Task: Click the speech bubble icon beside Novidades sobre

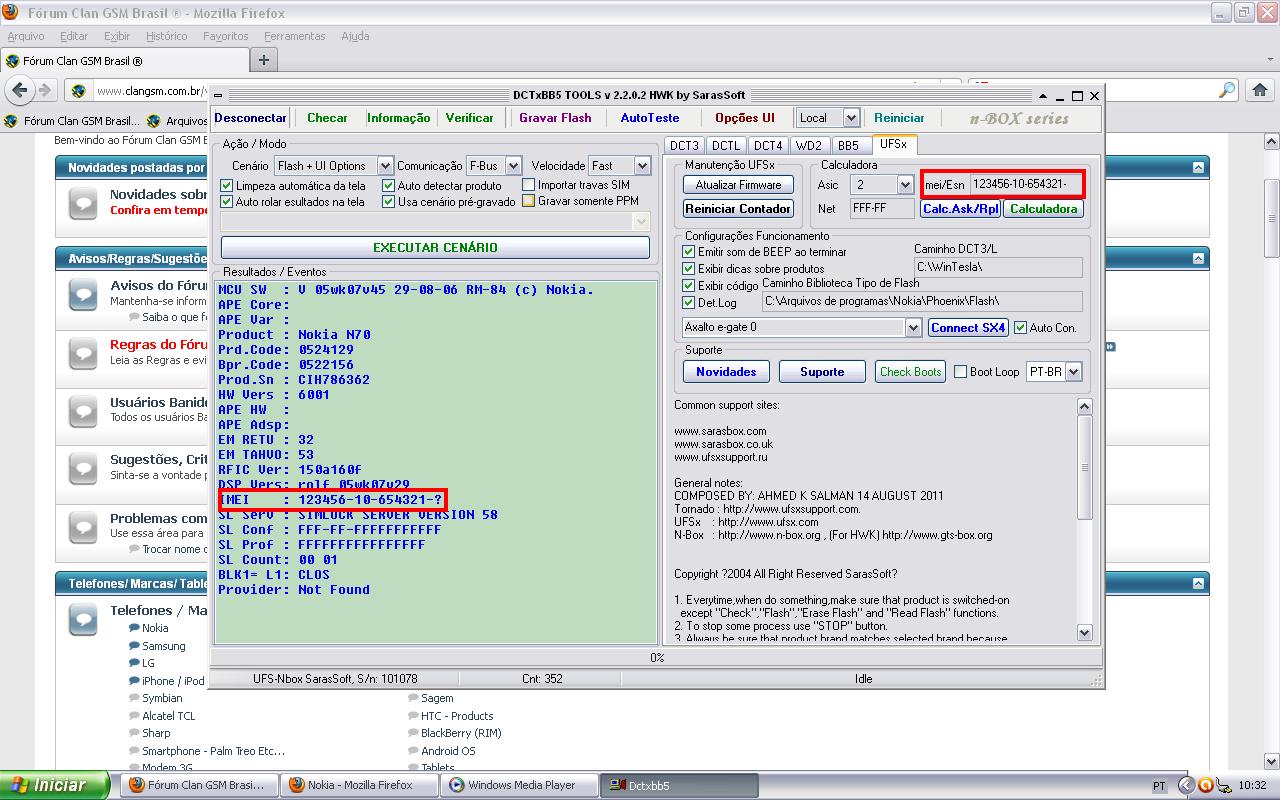Action: tap(83, 203)
